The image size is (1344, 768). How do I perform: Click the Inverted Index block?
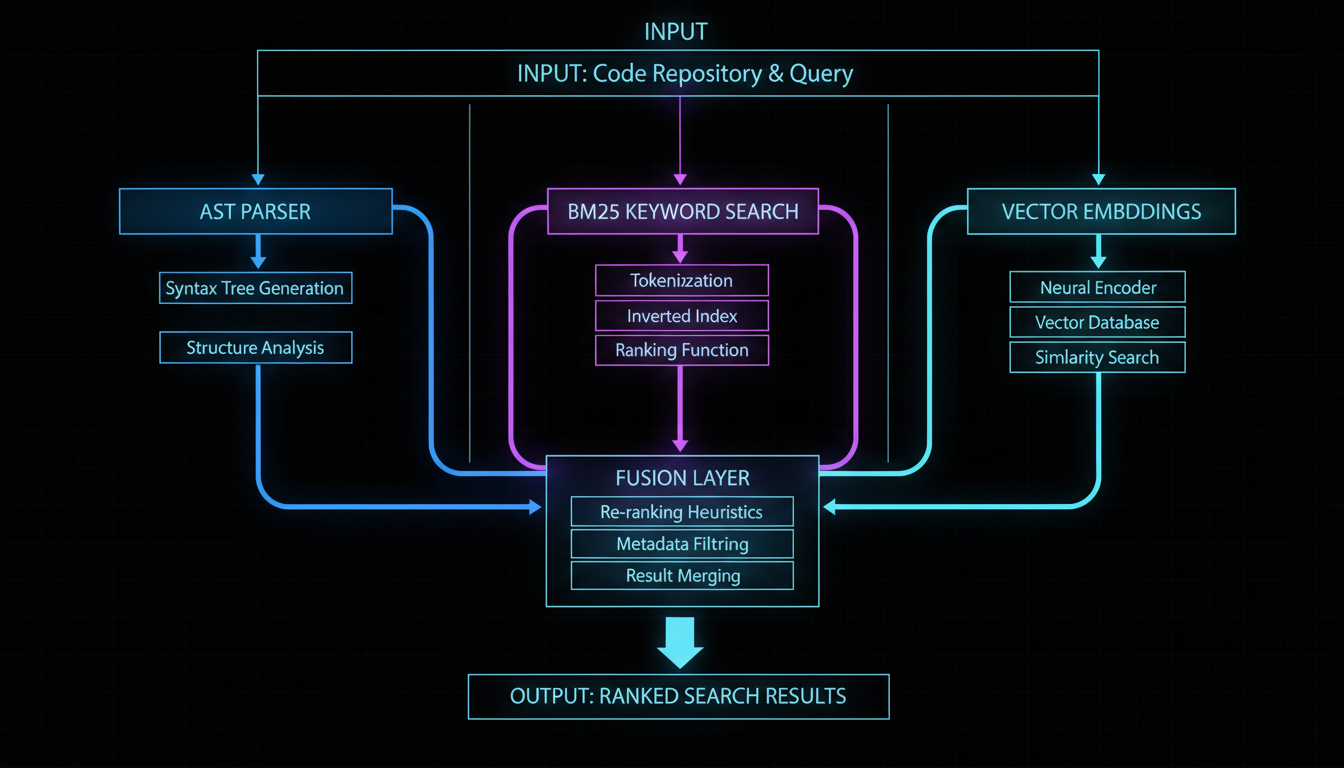682,316
